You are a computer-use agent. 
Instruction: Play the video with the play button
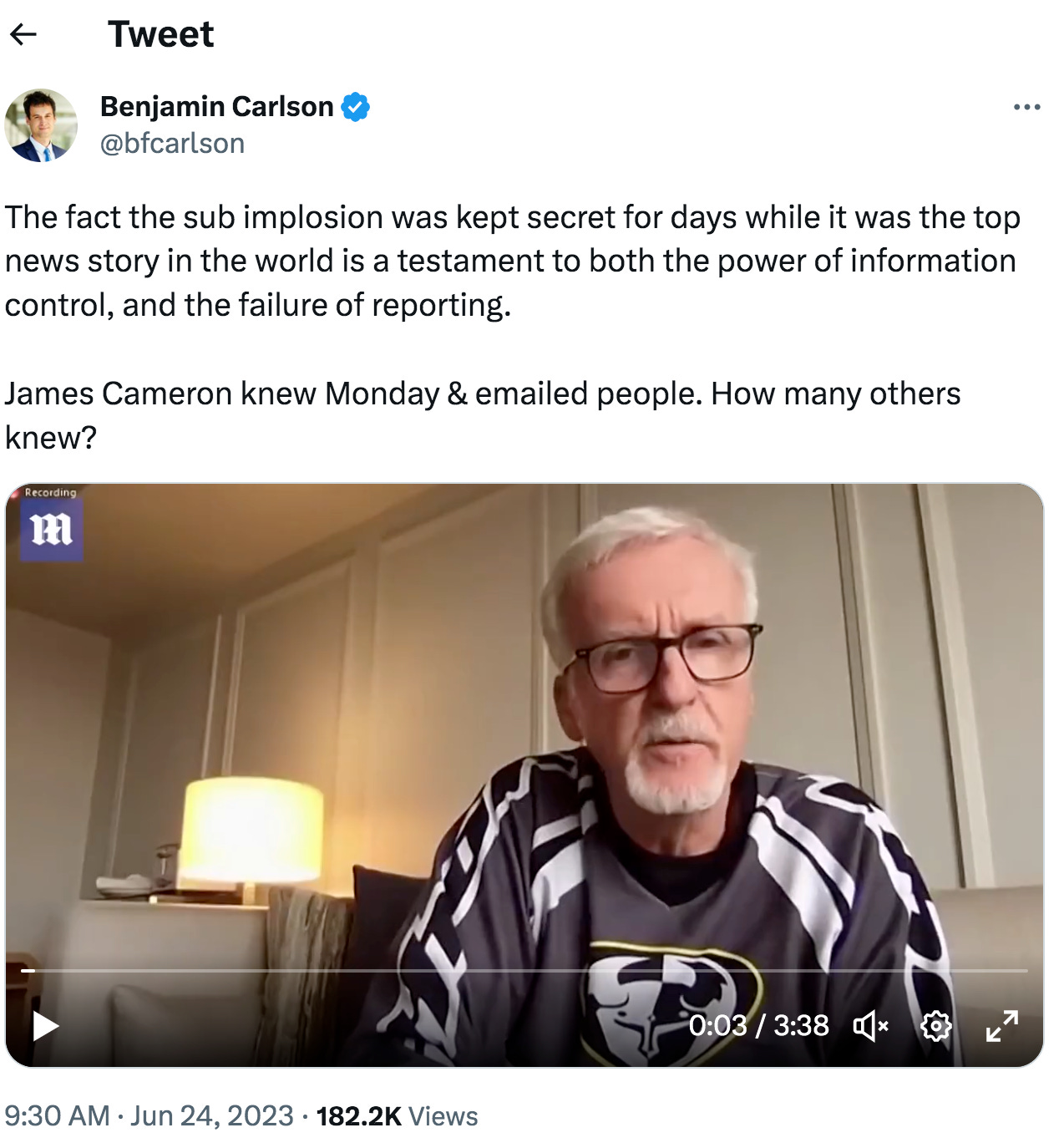(45, 1025)
